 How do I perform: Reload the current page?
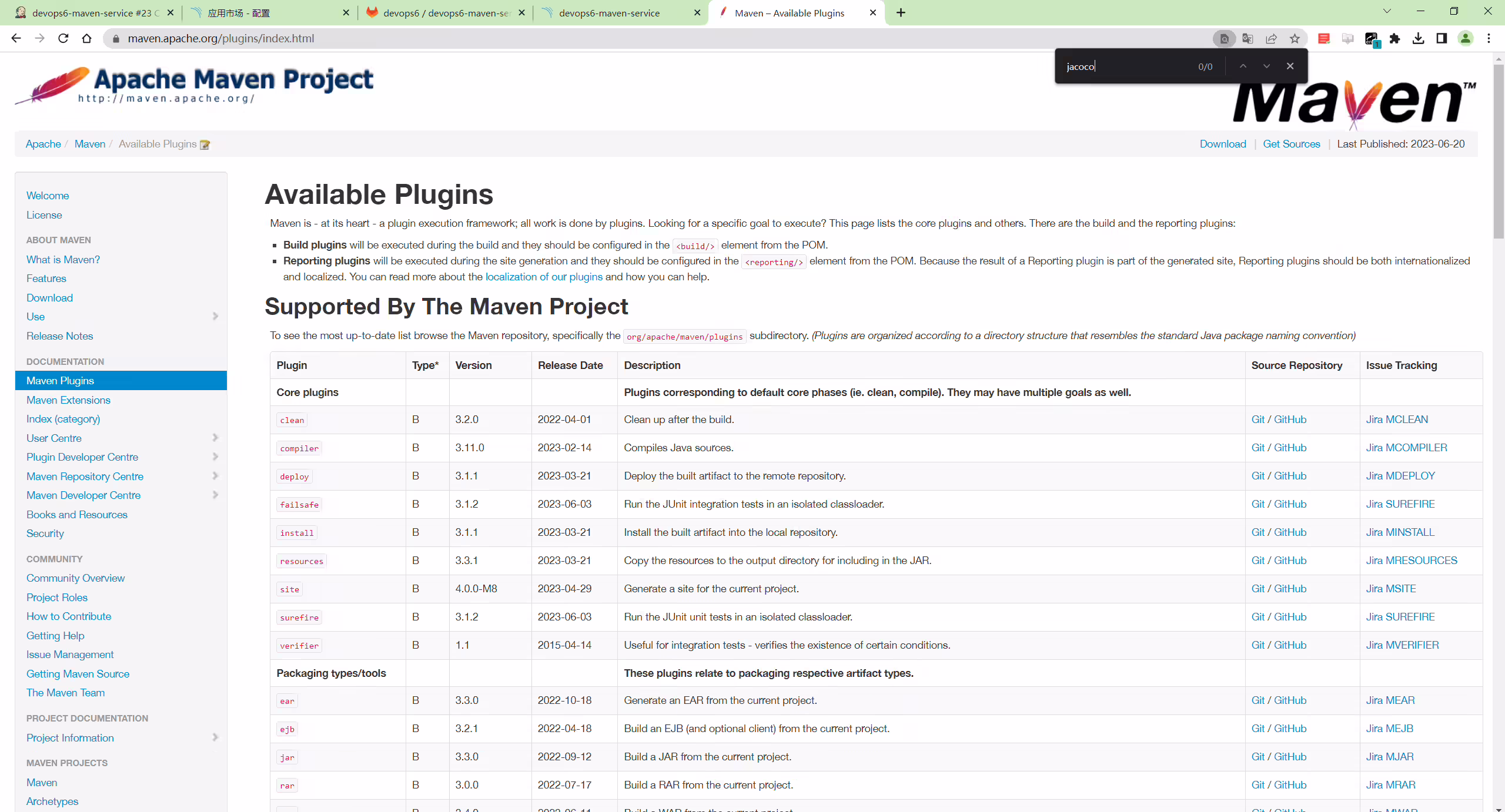(x=63, y=38)
